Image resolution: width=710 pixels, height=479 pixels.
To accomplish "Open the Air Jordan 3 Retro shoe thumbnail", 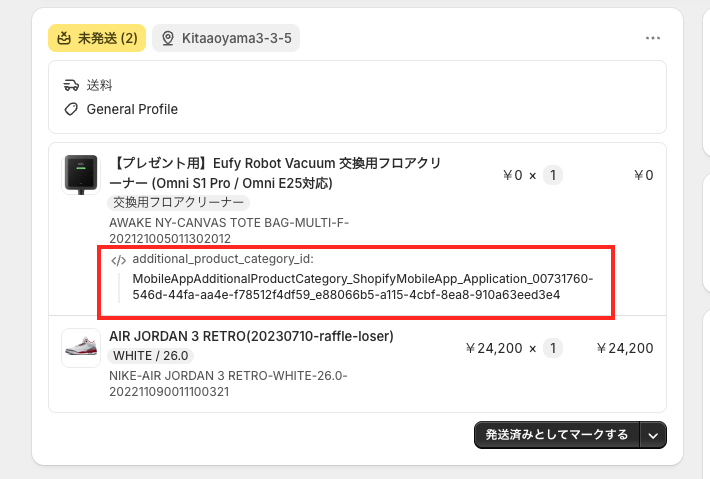I will coord(81,348).
